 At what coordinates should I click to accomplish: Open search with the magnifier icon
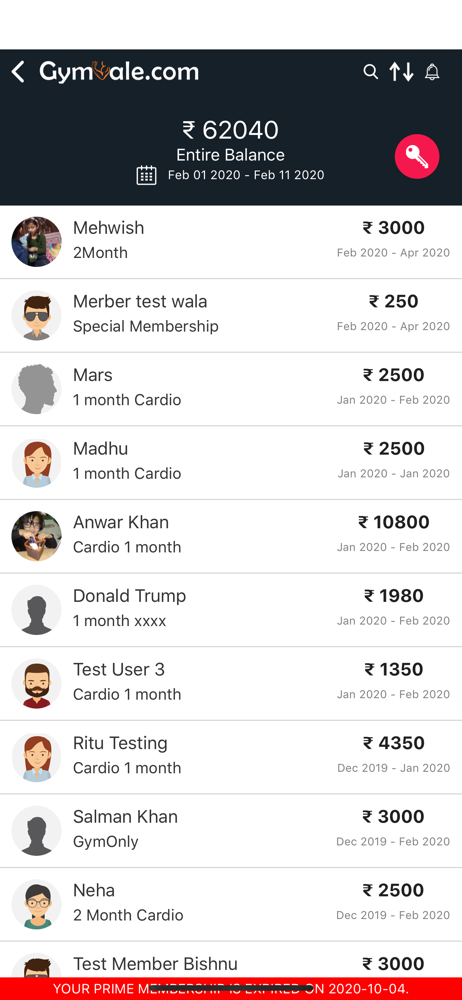pyautogui.click(x=371, y=71)
